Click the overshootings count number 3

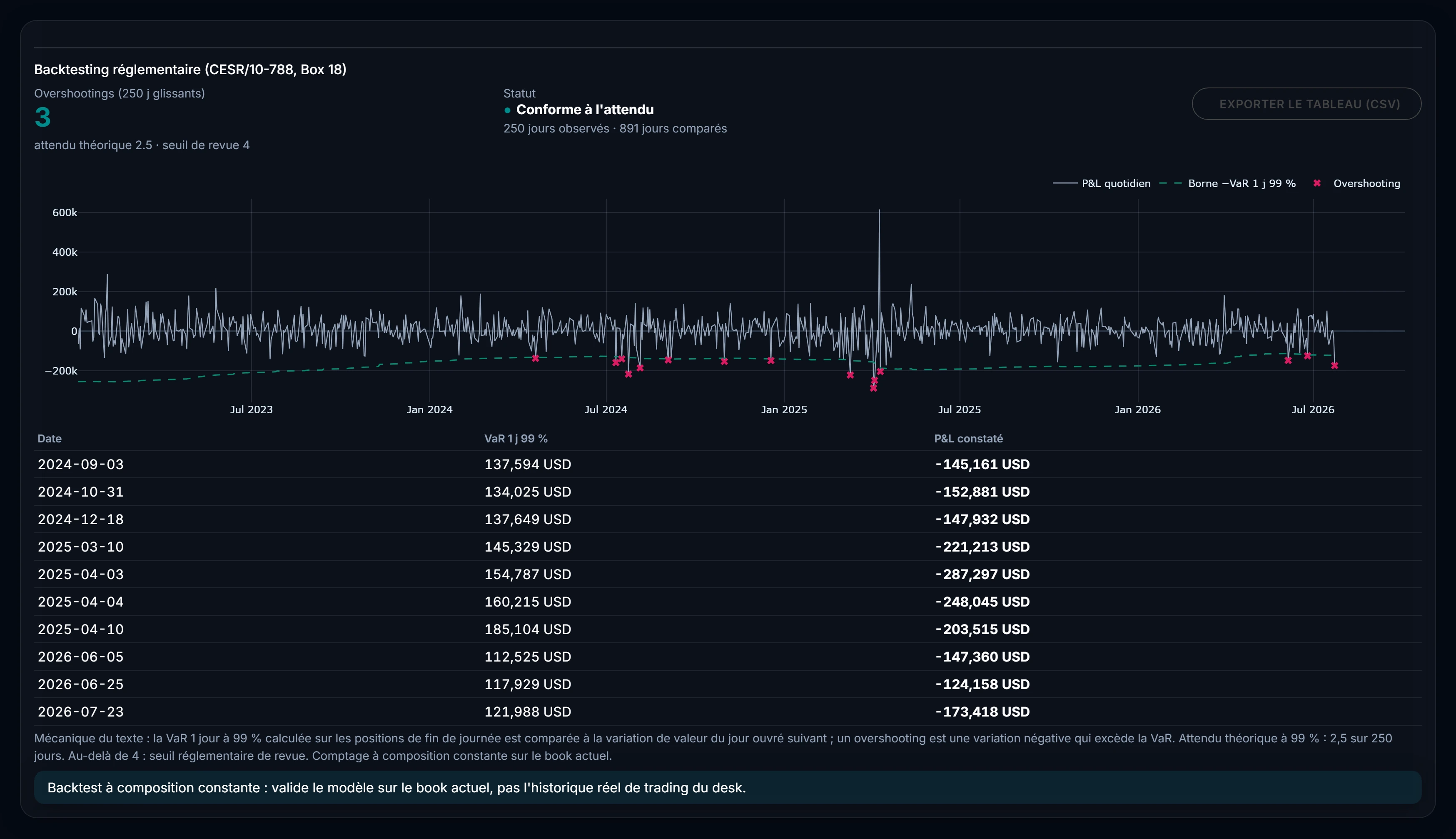pyautogui.click(x=42, y=117)
